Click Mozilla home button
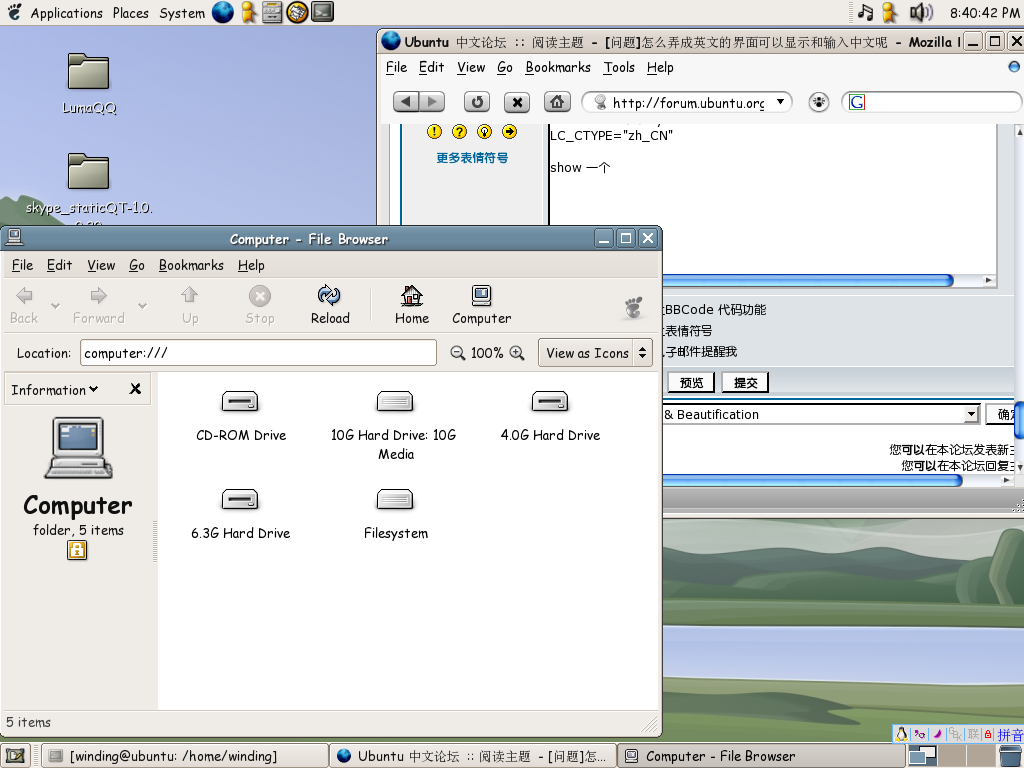 (x=557, y=102)
